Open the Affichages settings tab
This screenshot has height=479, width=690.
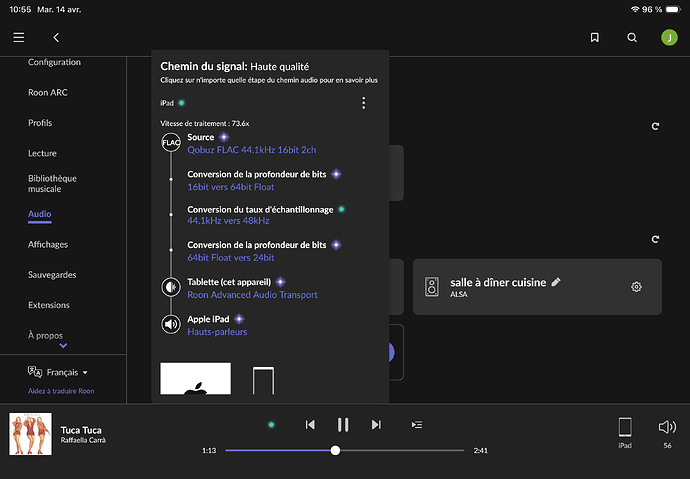click(48, 244)
